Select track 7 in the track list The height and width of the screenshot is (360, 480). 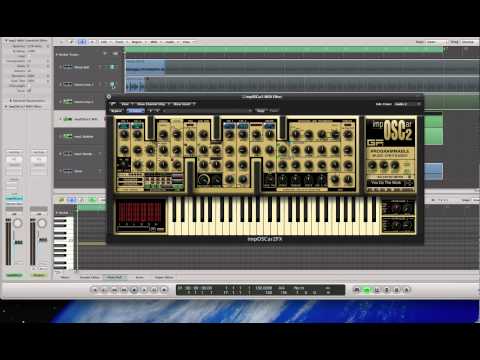coord(80,171)
